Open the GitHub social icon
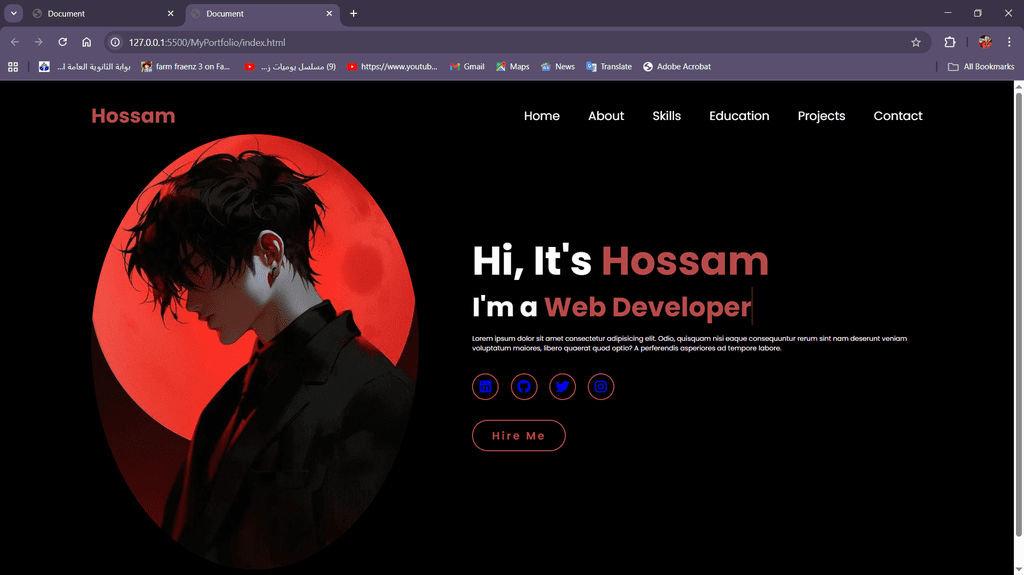 click(524, 386)
